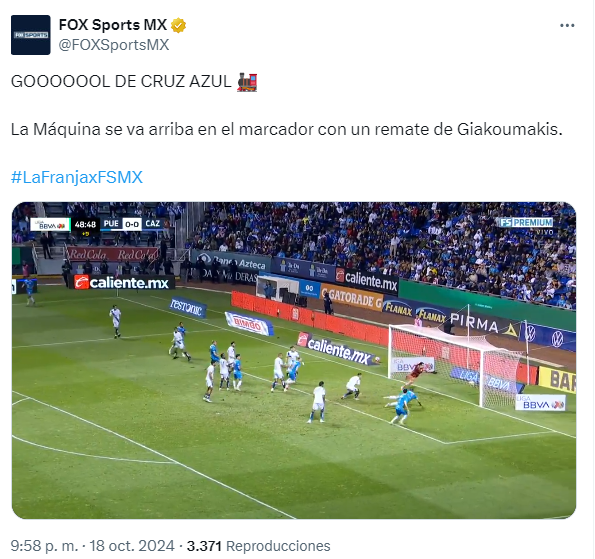Open the #LaFranjaxFSMX hashtag
Image resolution: width=595 pixels, height=559 pixels.
[x=77, y=178]
